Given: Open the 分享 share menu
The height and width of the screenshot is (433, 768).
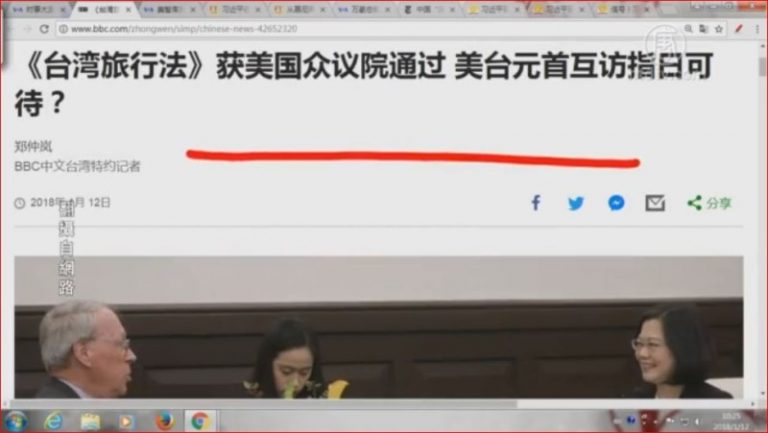Looking at the screenshot, I should tap(709, 203).
